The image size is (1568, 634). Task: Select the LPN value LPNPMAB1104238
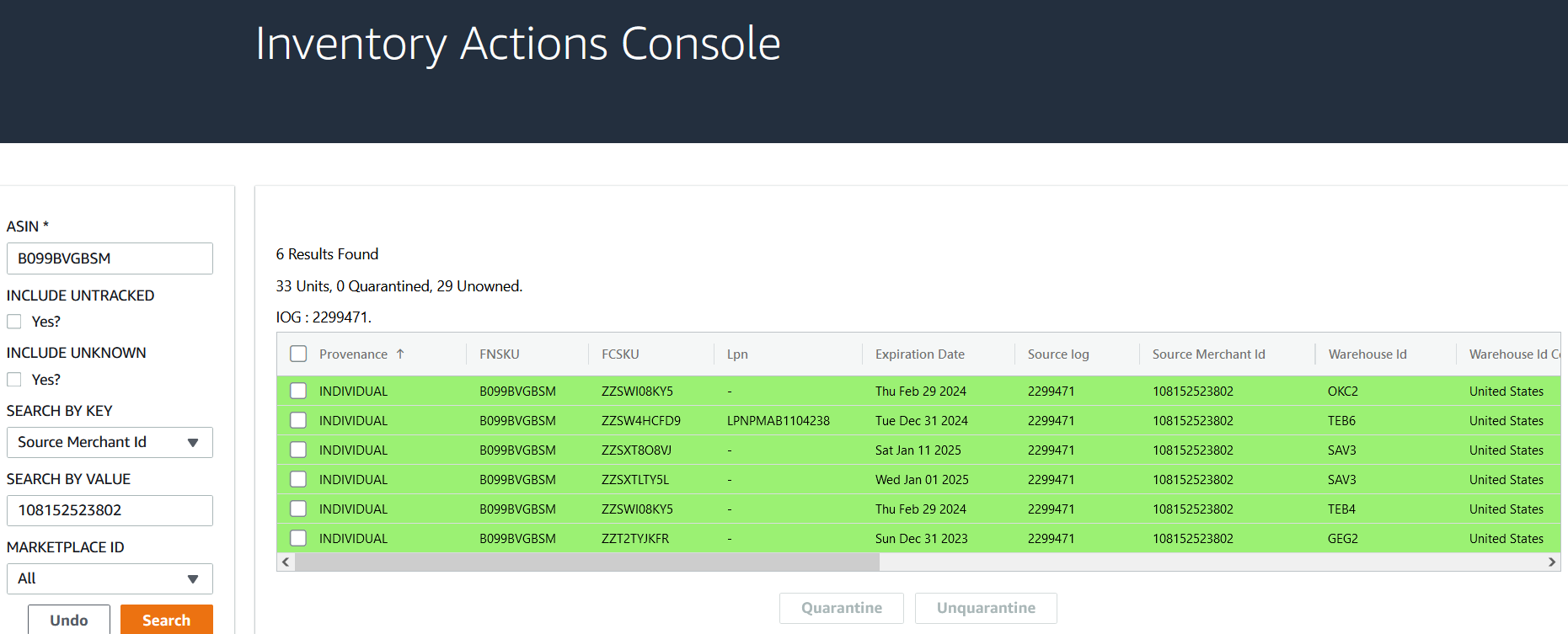(x=779, y=421)
